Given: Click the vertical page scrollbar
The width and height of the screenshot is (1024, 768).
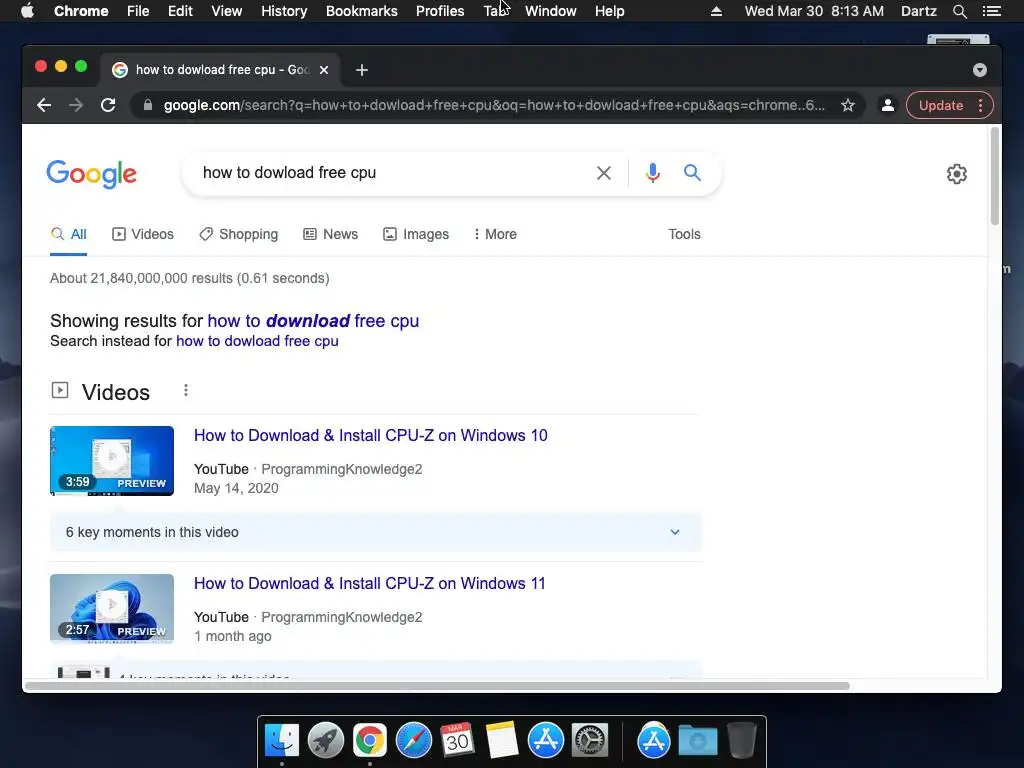Looking at the screenshot, I should pos(995,176).
